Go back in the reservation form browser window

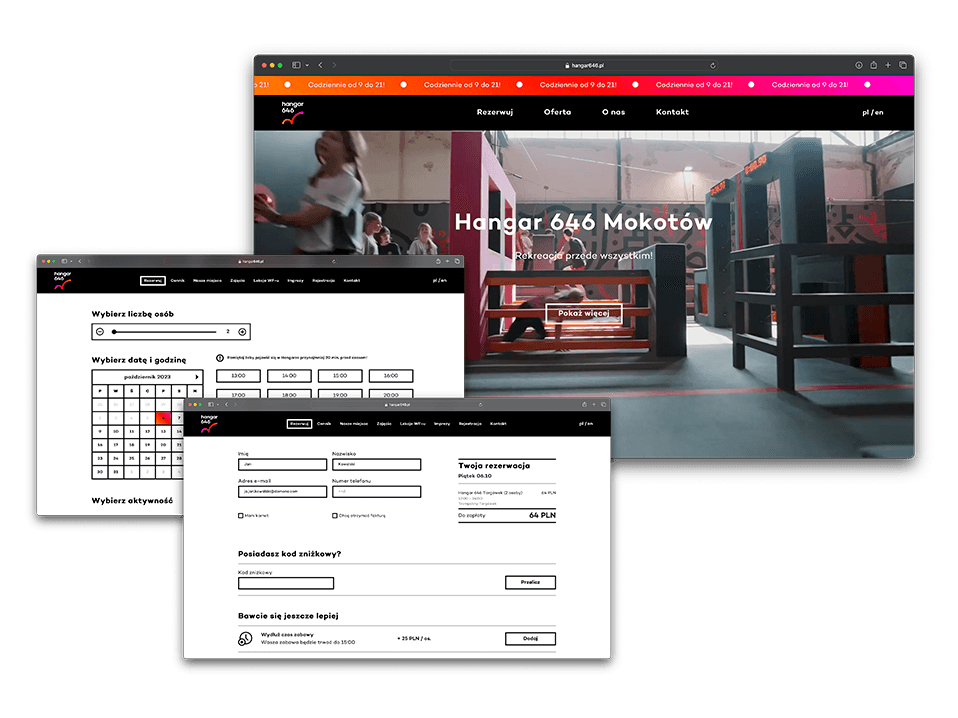point(226,405)
